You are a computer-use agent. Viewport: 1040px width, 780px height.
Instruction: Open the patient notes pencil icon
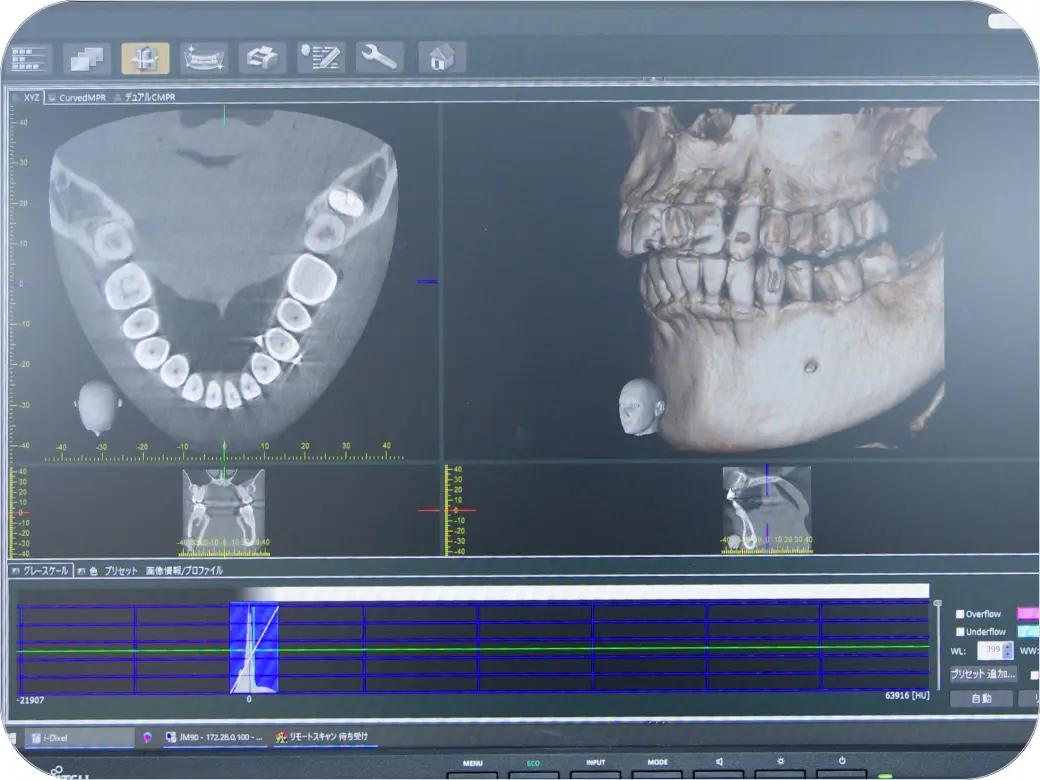pyautogui.click(x=321, y=57)
